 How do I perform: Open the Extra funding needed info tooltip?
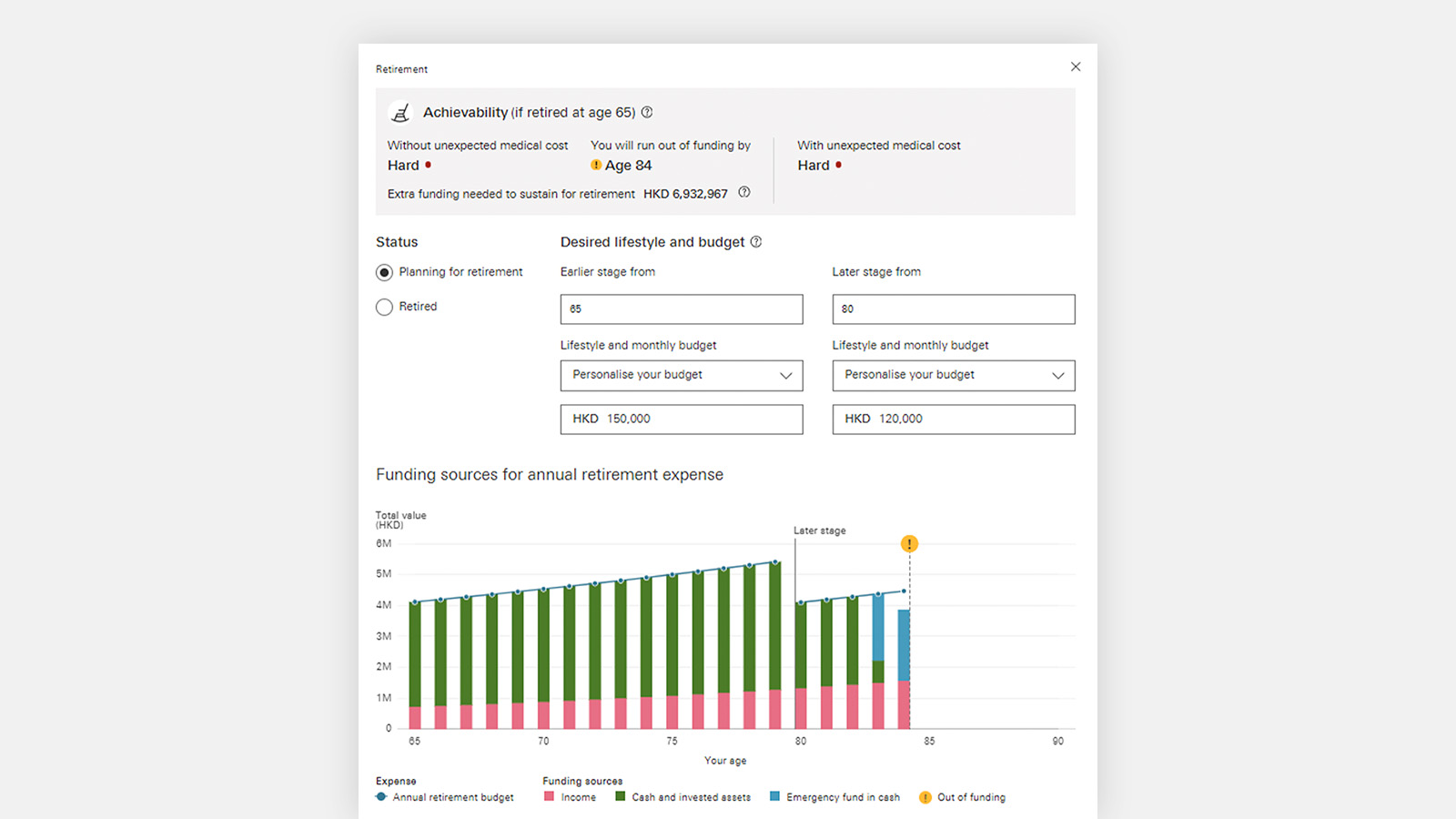[x=743, y=193]
